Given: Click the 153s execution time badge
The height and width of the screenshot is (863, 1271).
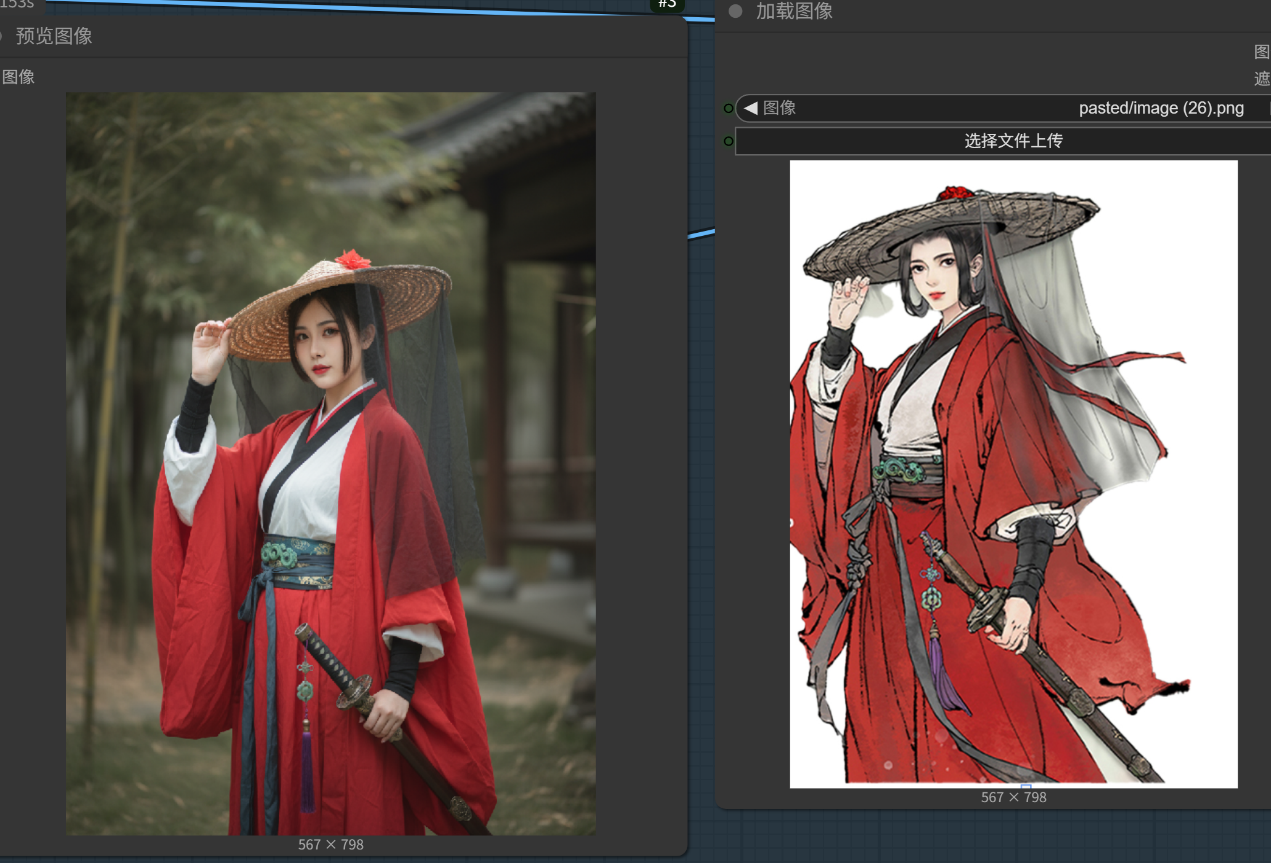Looking at the screenshot, I should point(18,4).
